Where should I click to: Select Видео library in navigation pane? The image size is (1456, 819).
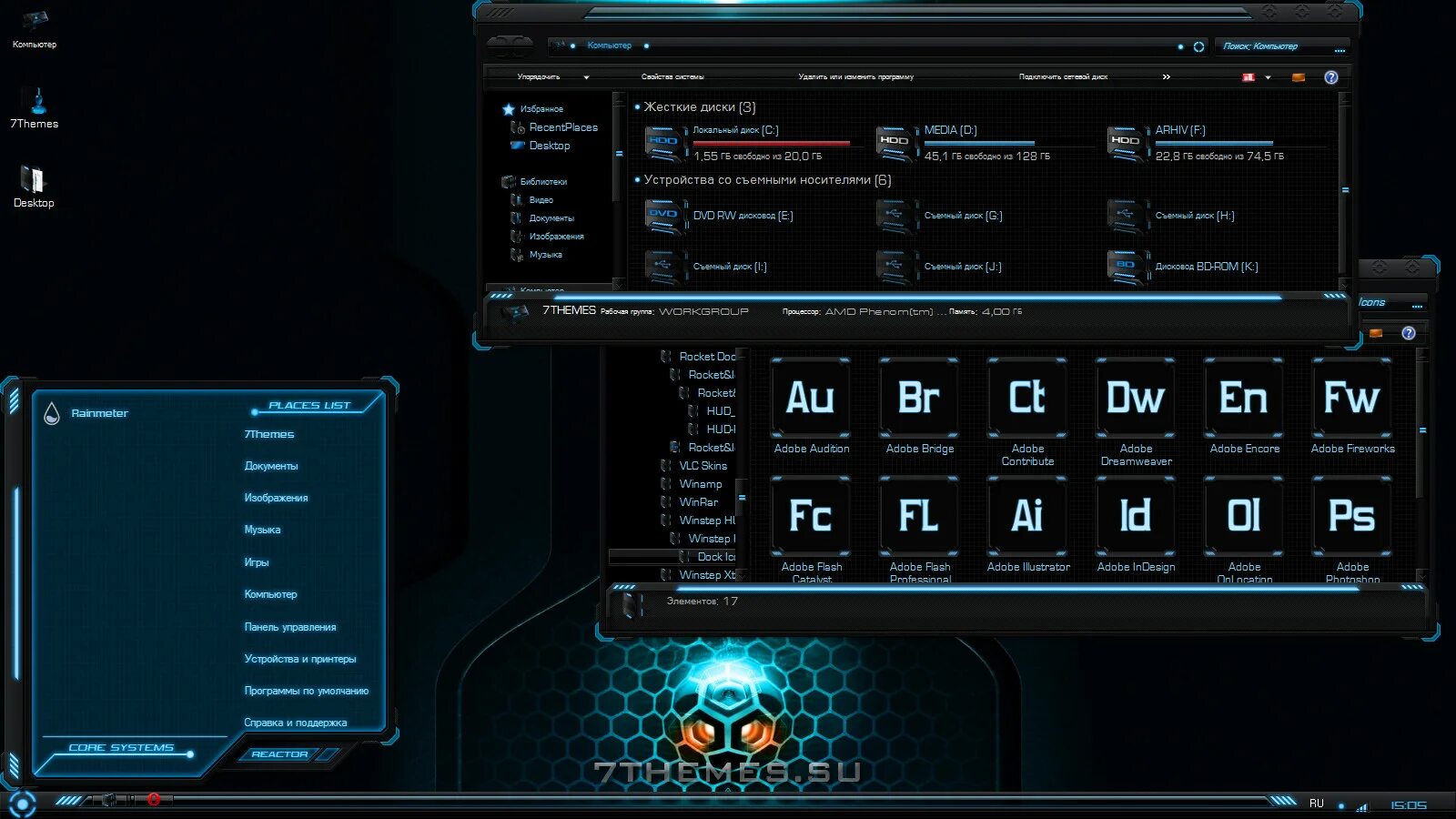[x=541, y=200]
